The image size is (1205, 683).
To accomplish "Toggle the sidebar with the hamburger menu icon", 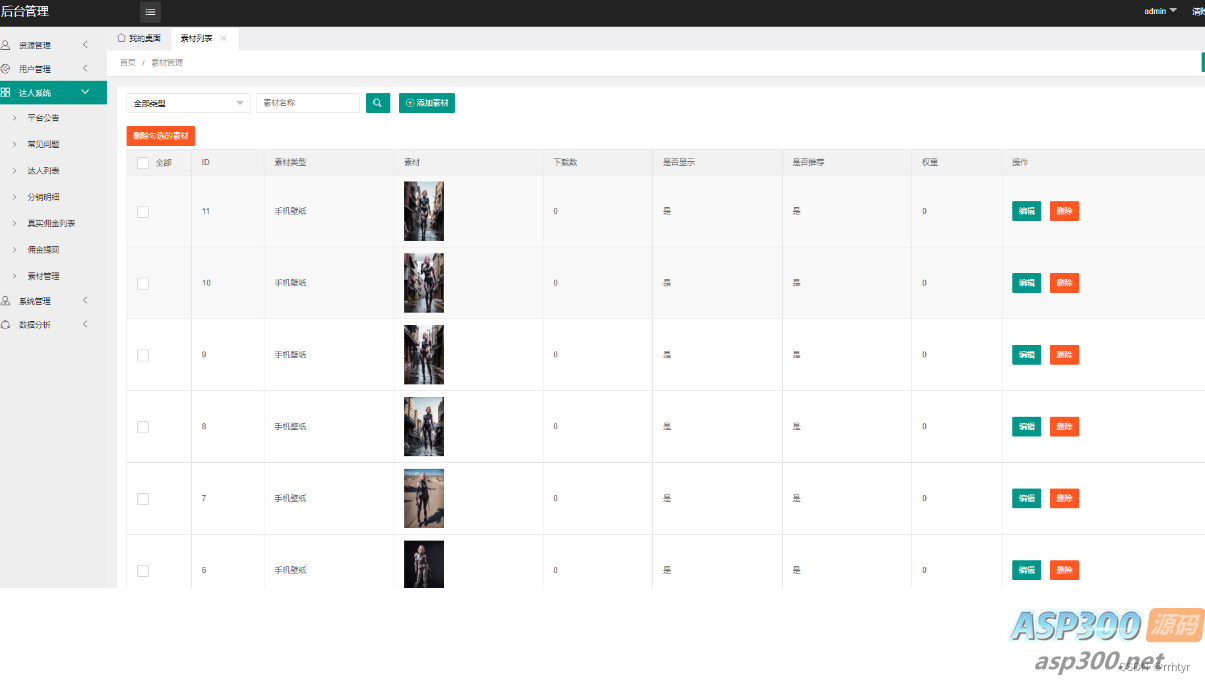I will [x=150, y=12].
